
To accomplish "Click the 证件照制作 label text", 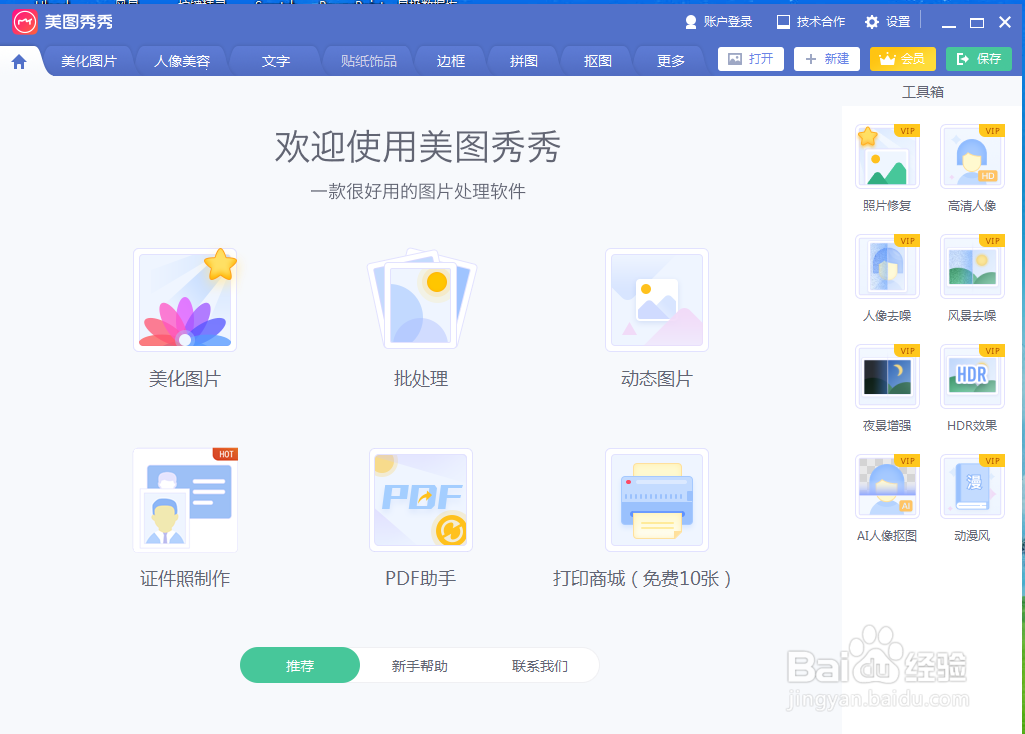I will [185, 578].
